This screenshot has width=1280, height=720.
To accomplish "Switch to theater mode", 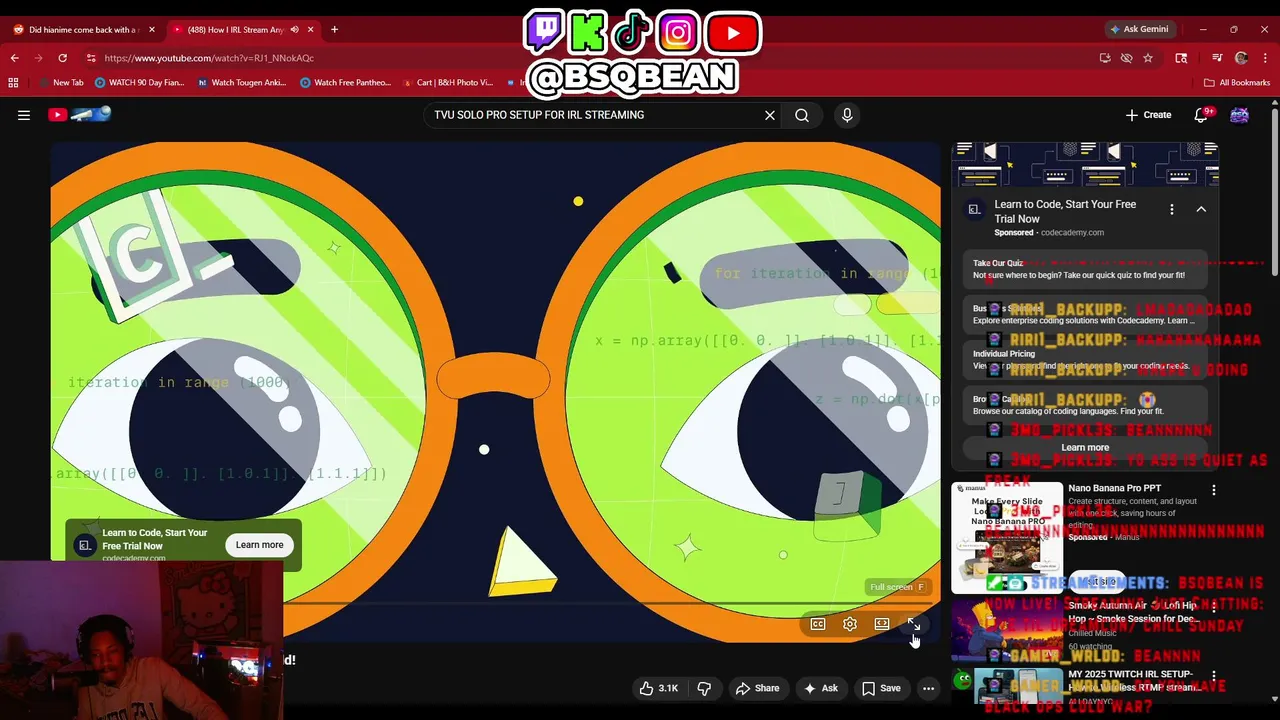I will pos(882,624).
